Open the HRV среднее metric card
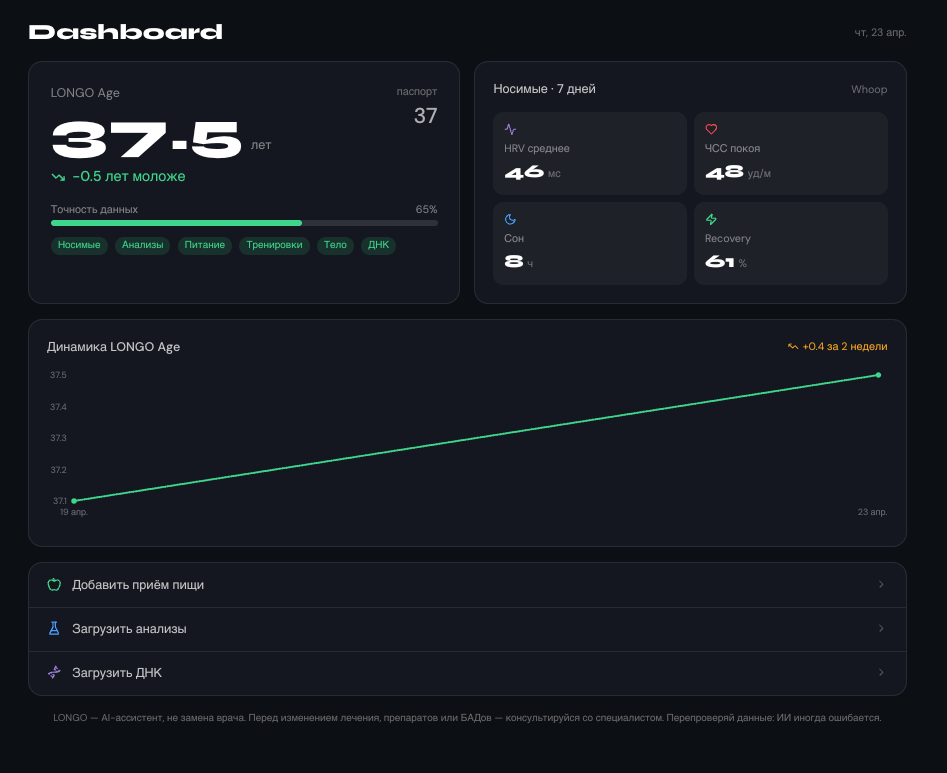947x773 pixels. pyautogui.click(x=589, y=153)
